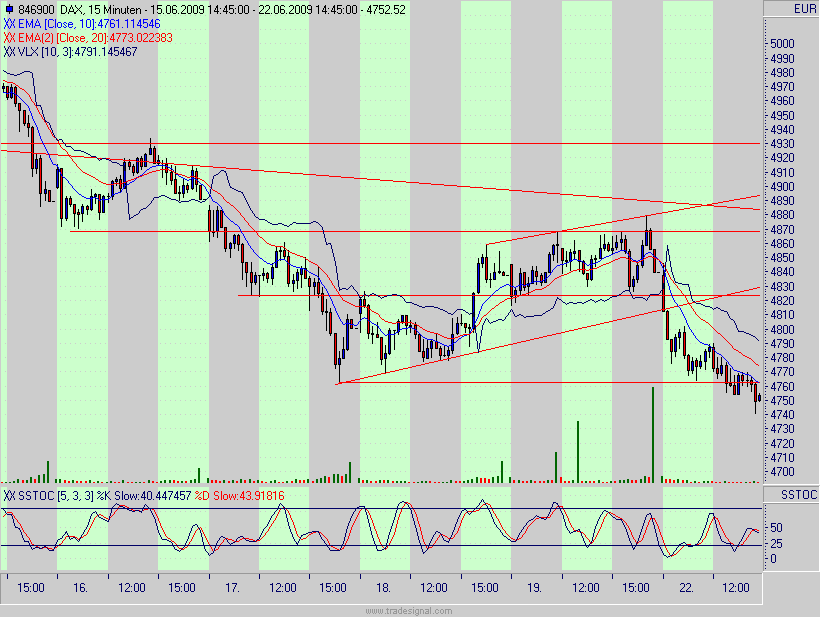
Task: Click the 4760 price axis label
Action: click(x=782, y=386)
